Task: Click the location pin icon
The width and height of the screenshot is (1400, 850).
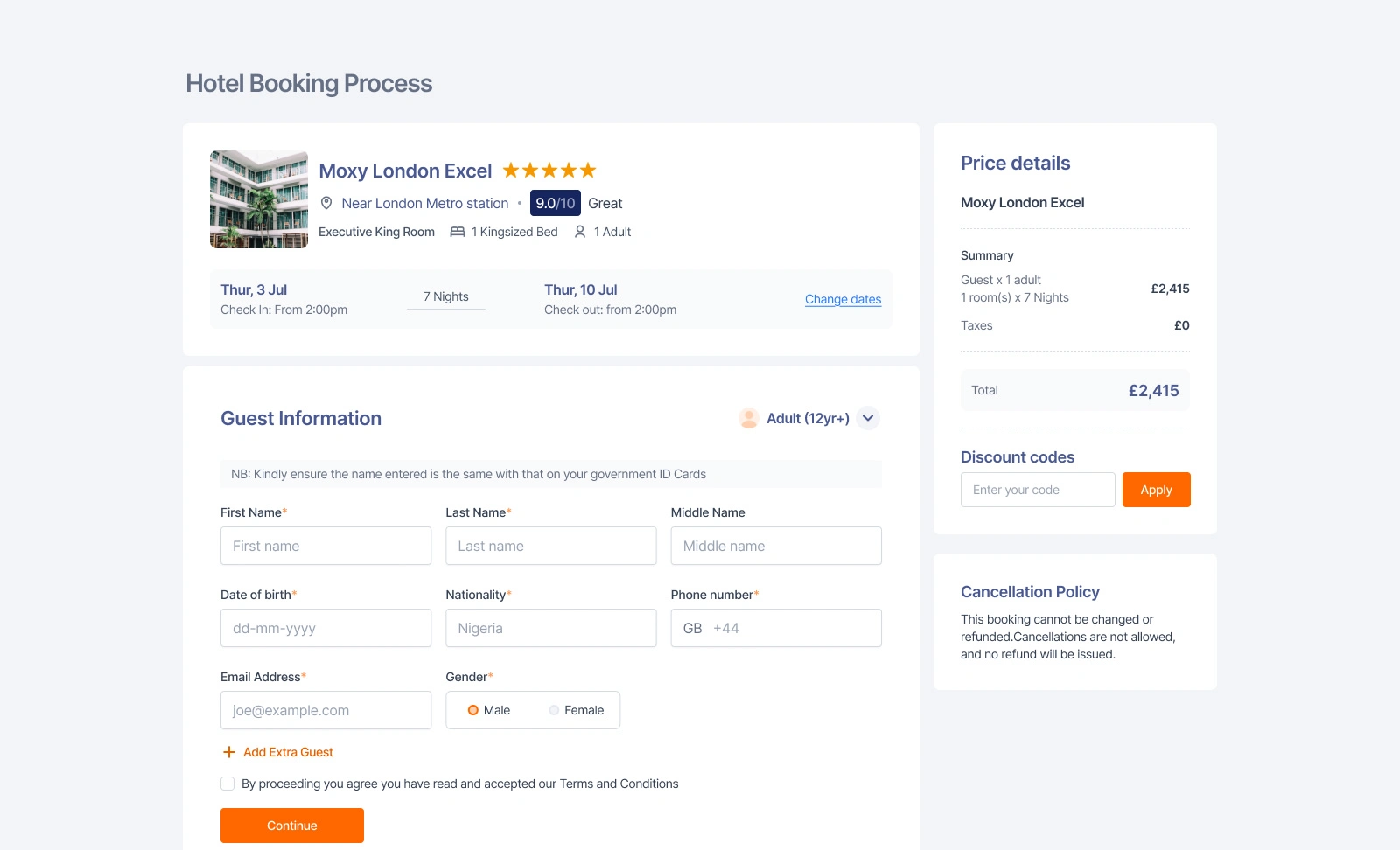Action: [x=326, y=203]
